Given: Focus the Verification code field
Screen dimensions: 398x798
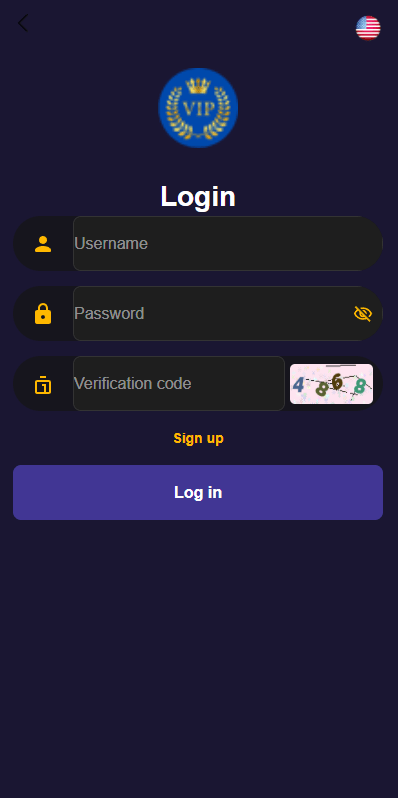Looking at the screenshot, I should pos(179,383).
